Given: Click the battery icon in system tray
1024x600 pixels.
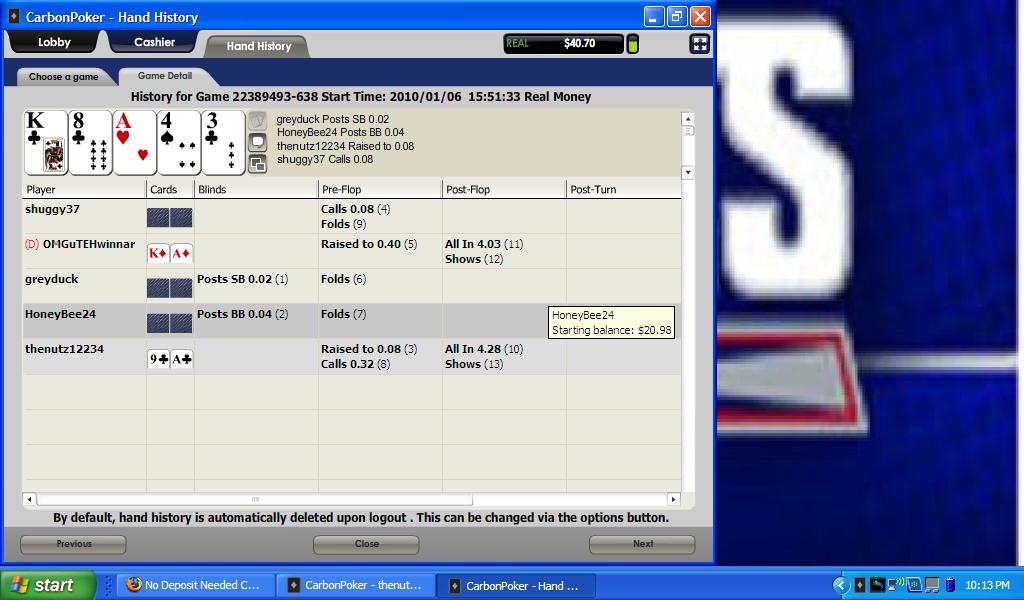Looking at the screenshot, I should 950,585.
